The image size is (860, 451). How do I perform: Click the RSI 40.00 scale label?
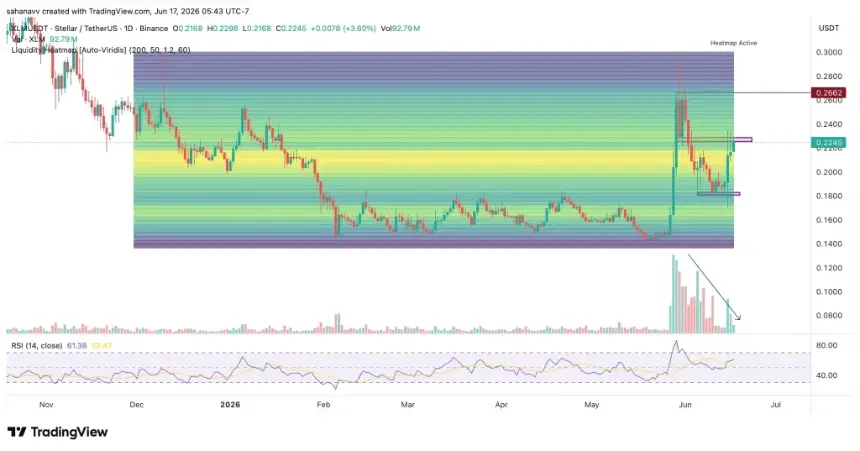[827, 375]
